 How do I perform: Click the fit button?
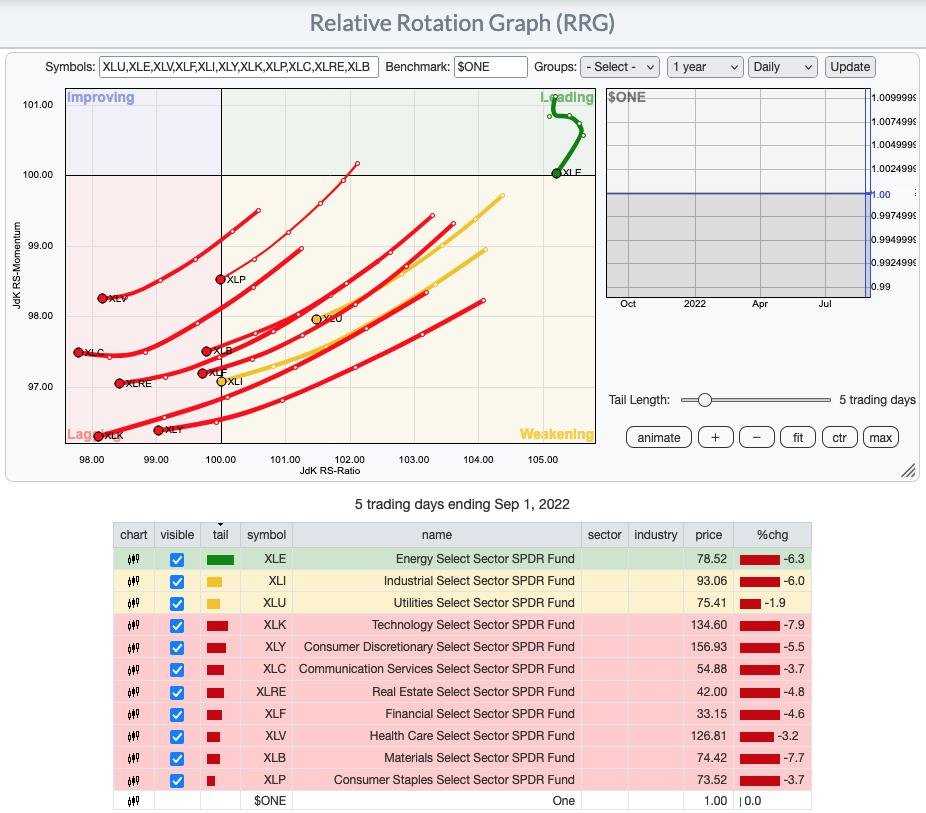click(x=798, y=437)
